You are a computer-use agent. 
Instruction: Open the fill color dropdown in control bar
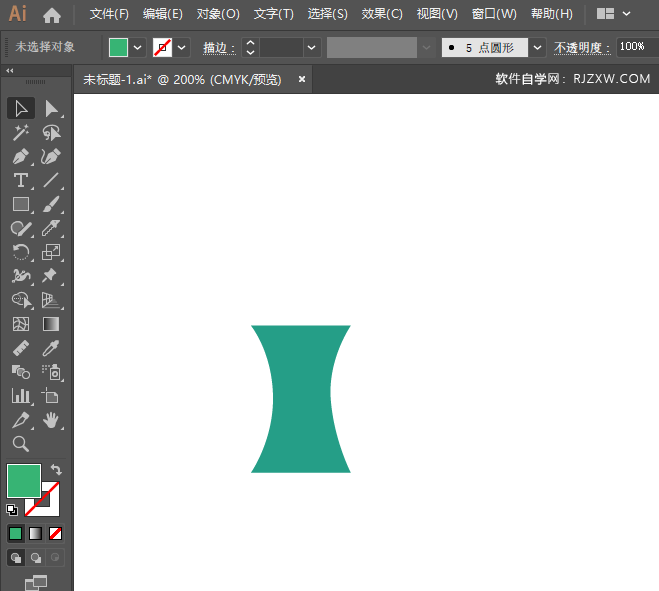point(138,47)
